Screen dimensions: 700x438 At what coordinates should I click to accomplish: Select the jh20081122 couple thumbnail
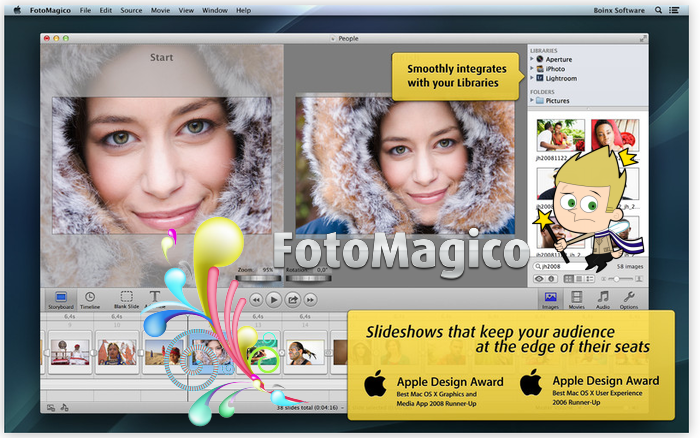click(x=560, y=135)
